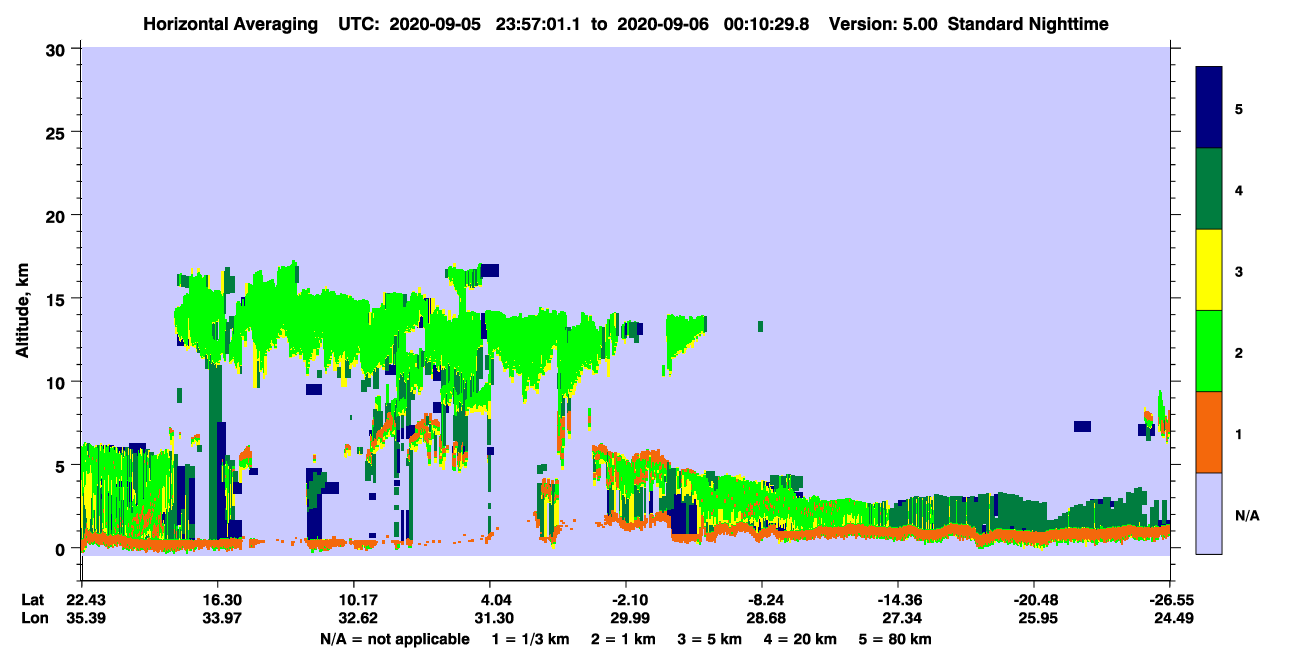Click the lavender N/A colorbar segment

coord(1209,513)
